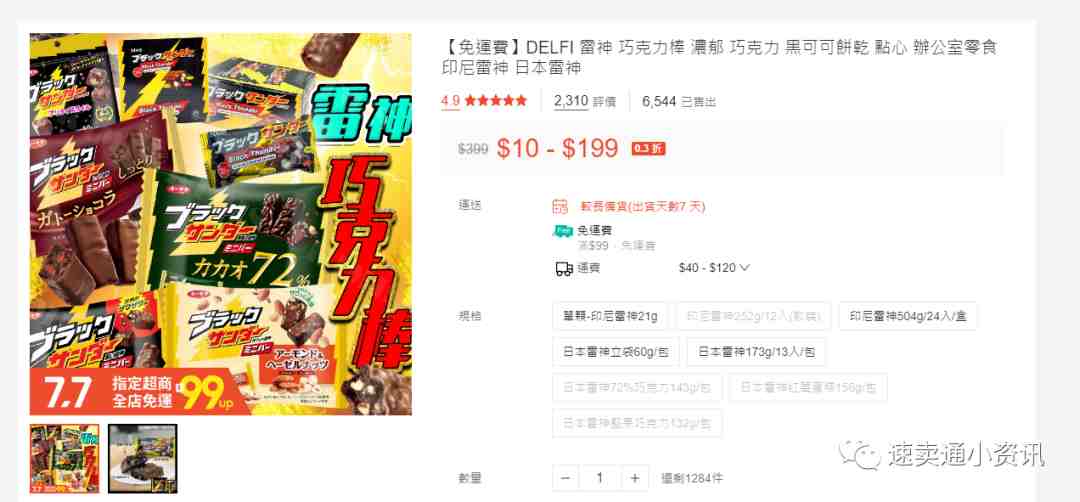
Task: Click the red 0.3折 discount badge
Action: click(x=648, y=148)
